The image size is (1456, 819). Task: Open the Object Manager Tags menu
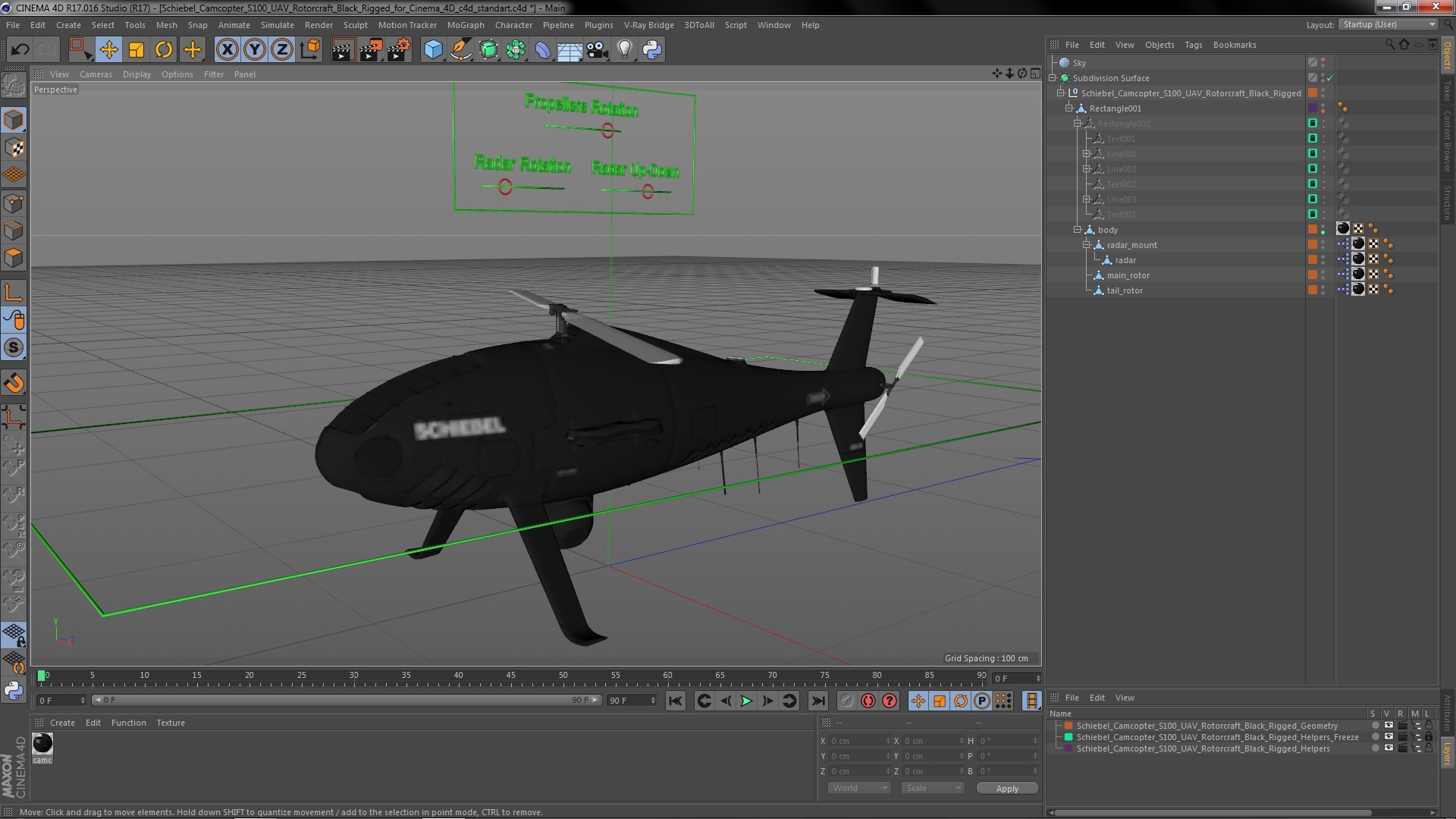[x=1193, y=45]
